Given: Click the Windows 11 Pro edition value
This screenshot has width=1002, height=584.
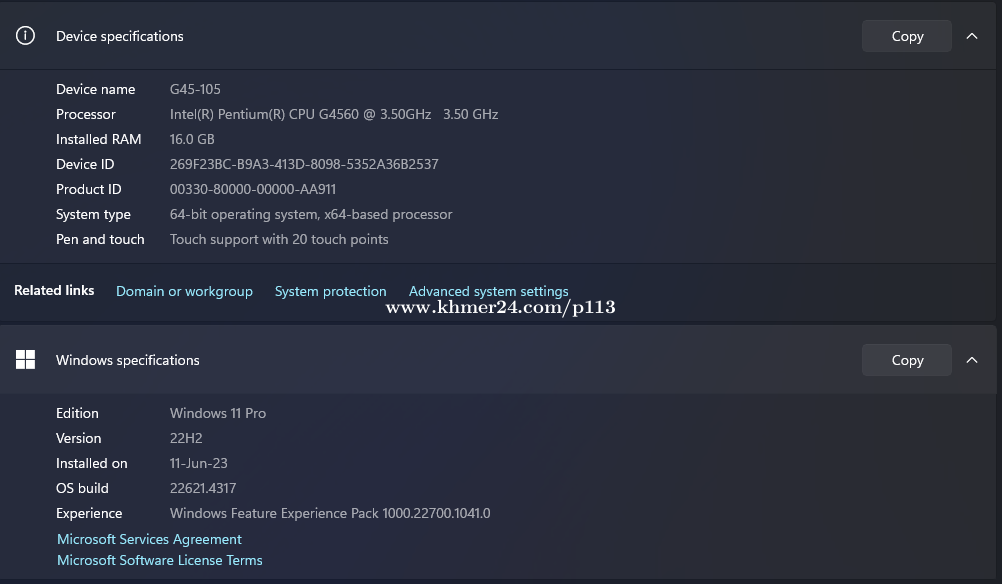Looking at the screenshot, I should point(218,413).
